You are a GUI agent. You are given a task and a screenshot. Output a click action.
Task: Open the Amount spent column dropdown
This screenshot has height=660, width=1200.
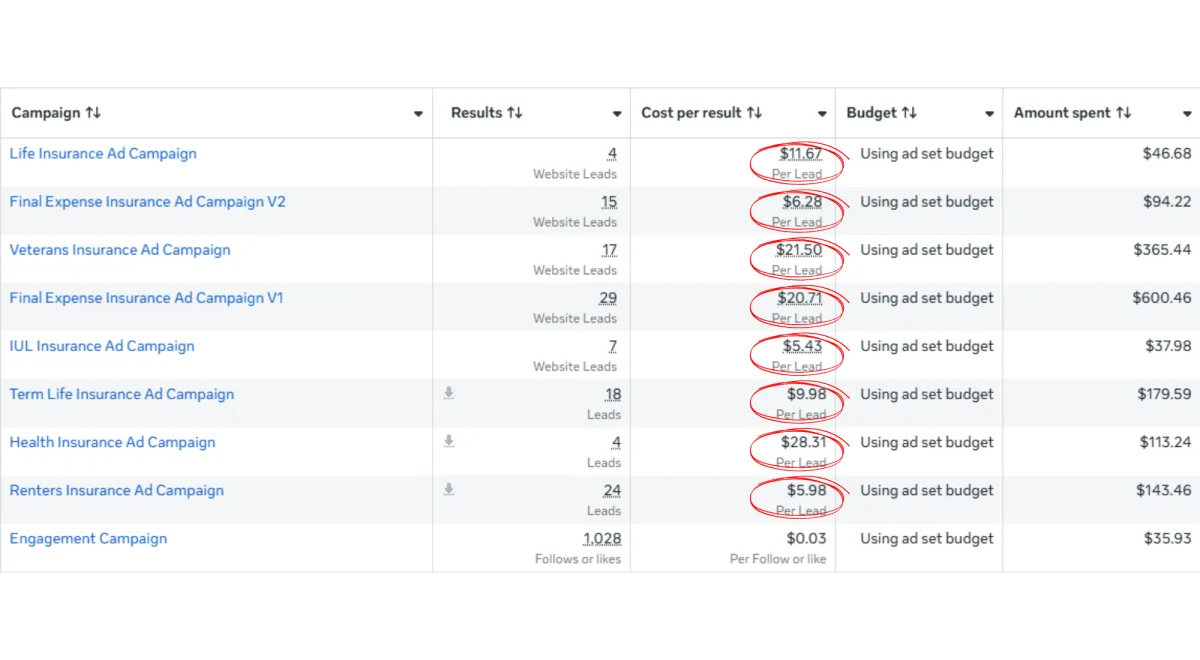(x=1187, y=114)
